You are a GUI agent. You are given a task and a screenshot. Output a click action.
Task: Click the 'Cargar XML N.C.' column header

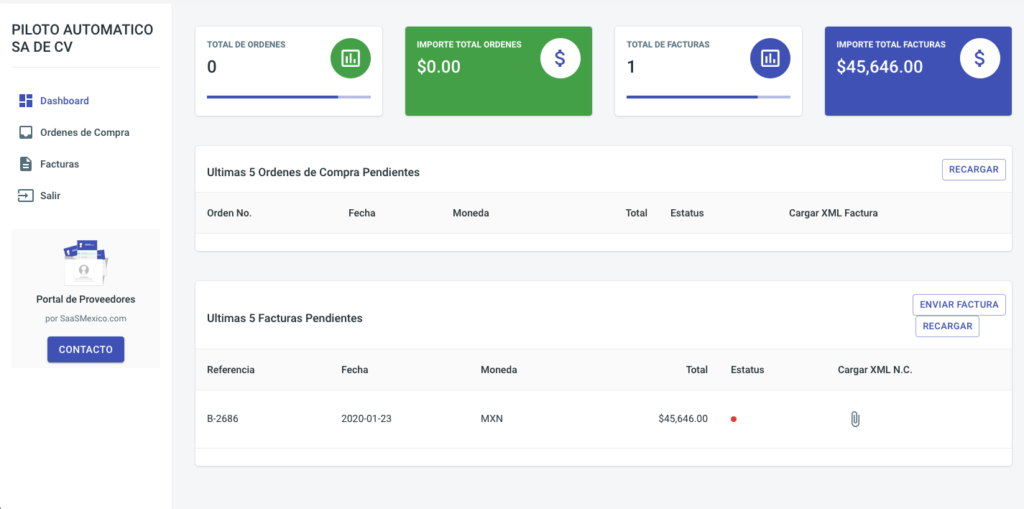(875, 370)
